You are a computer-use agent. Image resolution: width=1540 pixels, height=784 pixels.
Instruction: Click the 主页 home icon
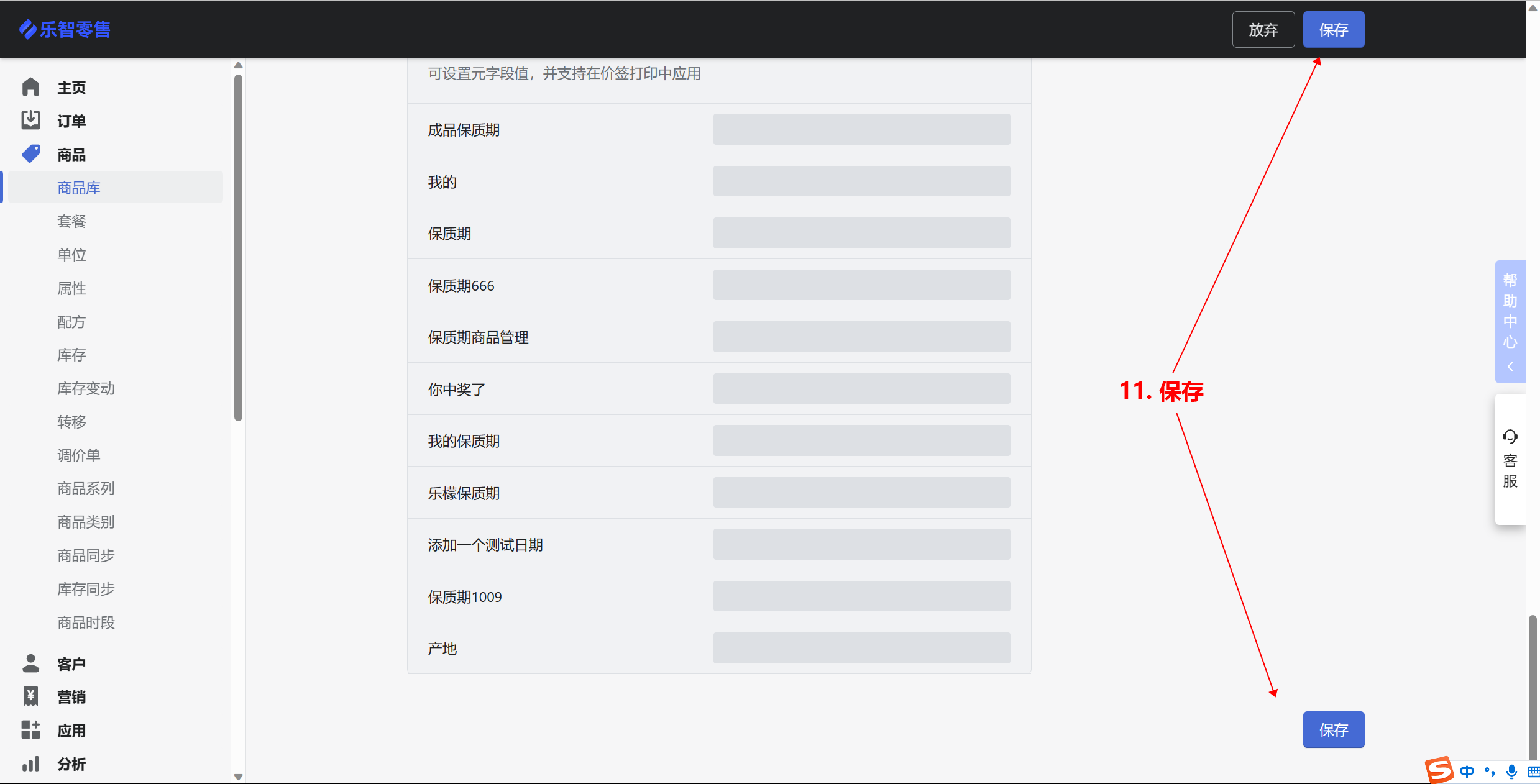[x=30, y=88]
